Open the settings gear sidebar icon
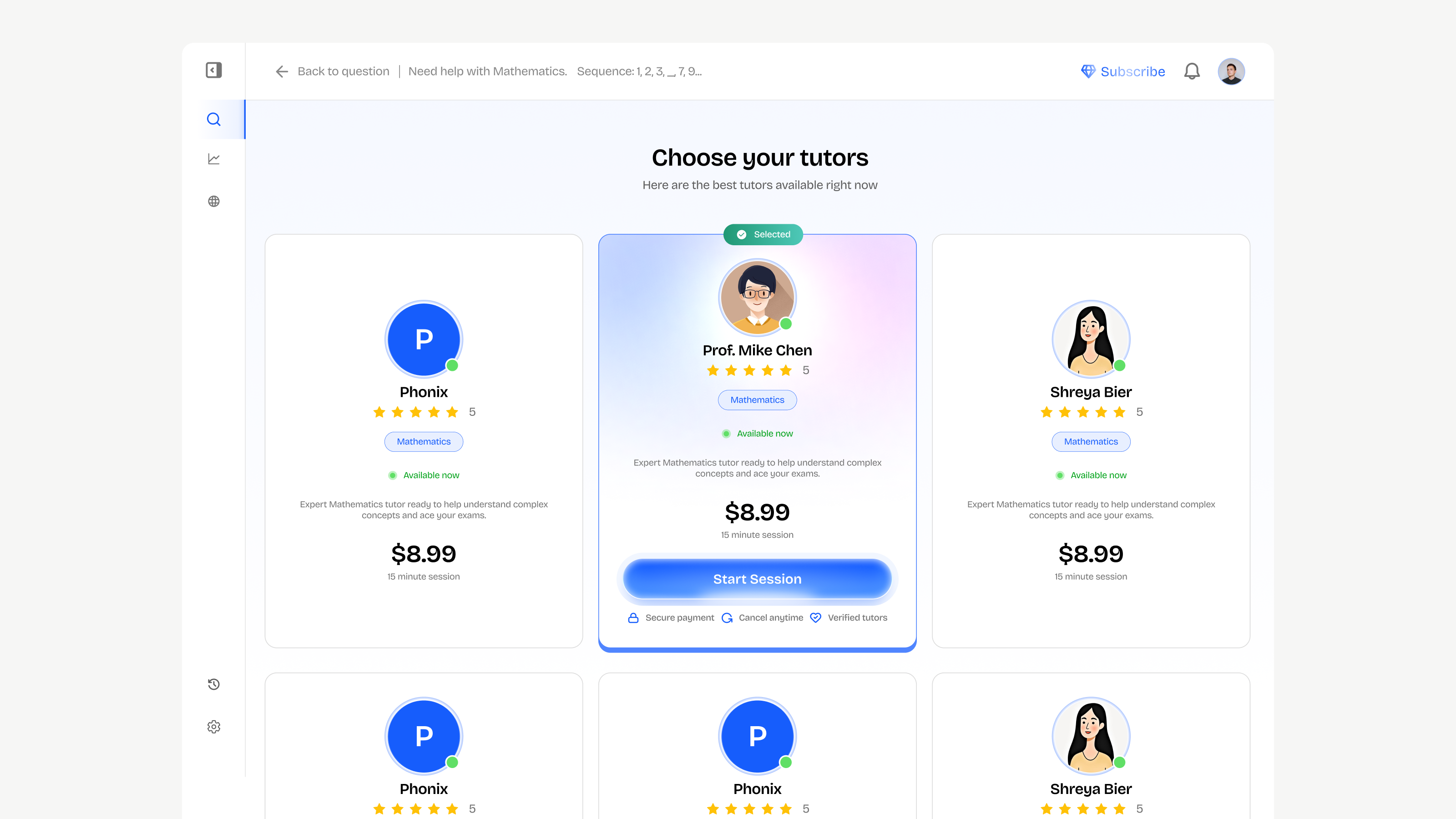 point(214,727)
